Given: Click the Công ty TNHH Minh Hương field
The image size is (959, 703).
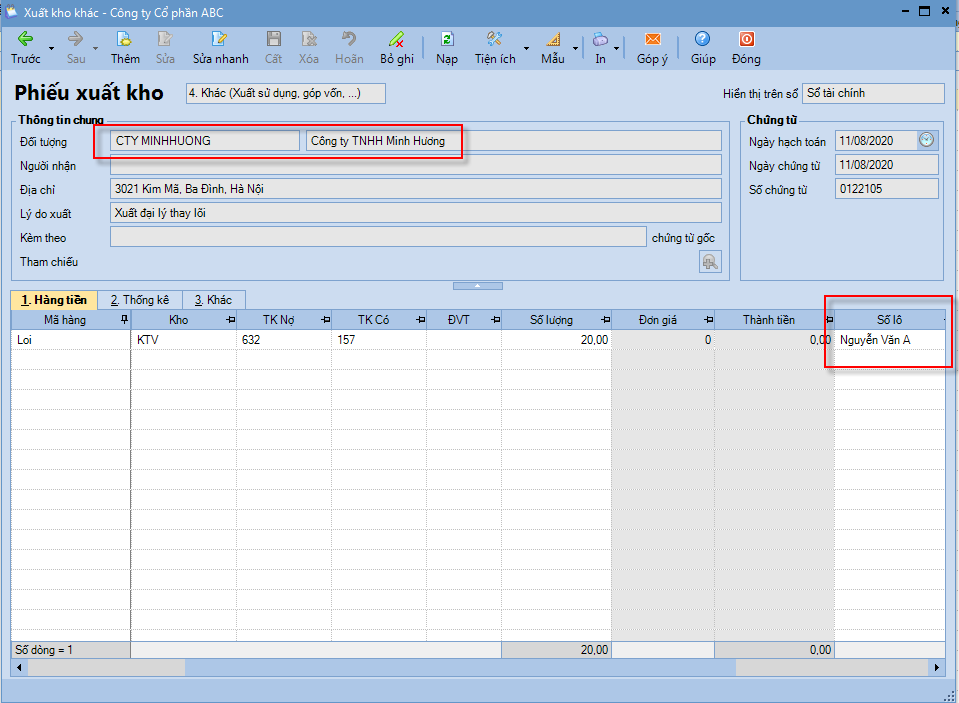Looking at the screenshot, I should tap(514, 141).
